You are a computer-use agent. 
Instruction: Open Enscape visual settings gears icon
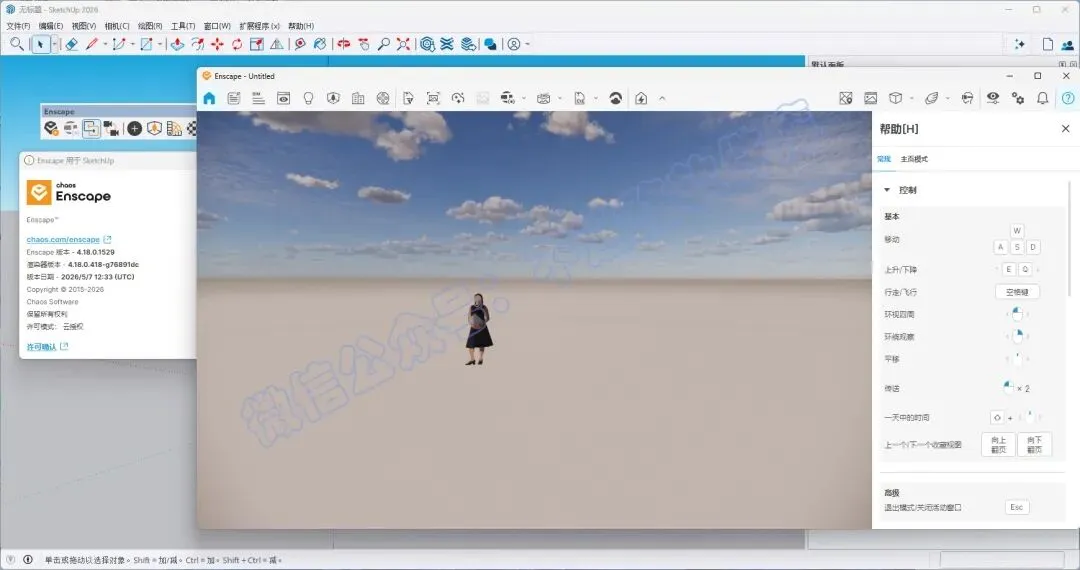(1017, 98)
